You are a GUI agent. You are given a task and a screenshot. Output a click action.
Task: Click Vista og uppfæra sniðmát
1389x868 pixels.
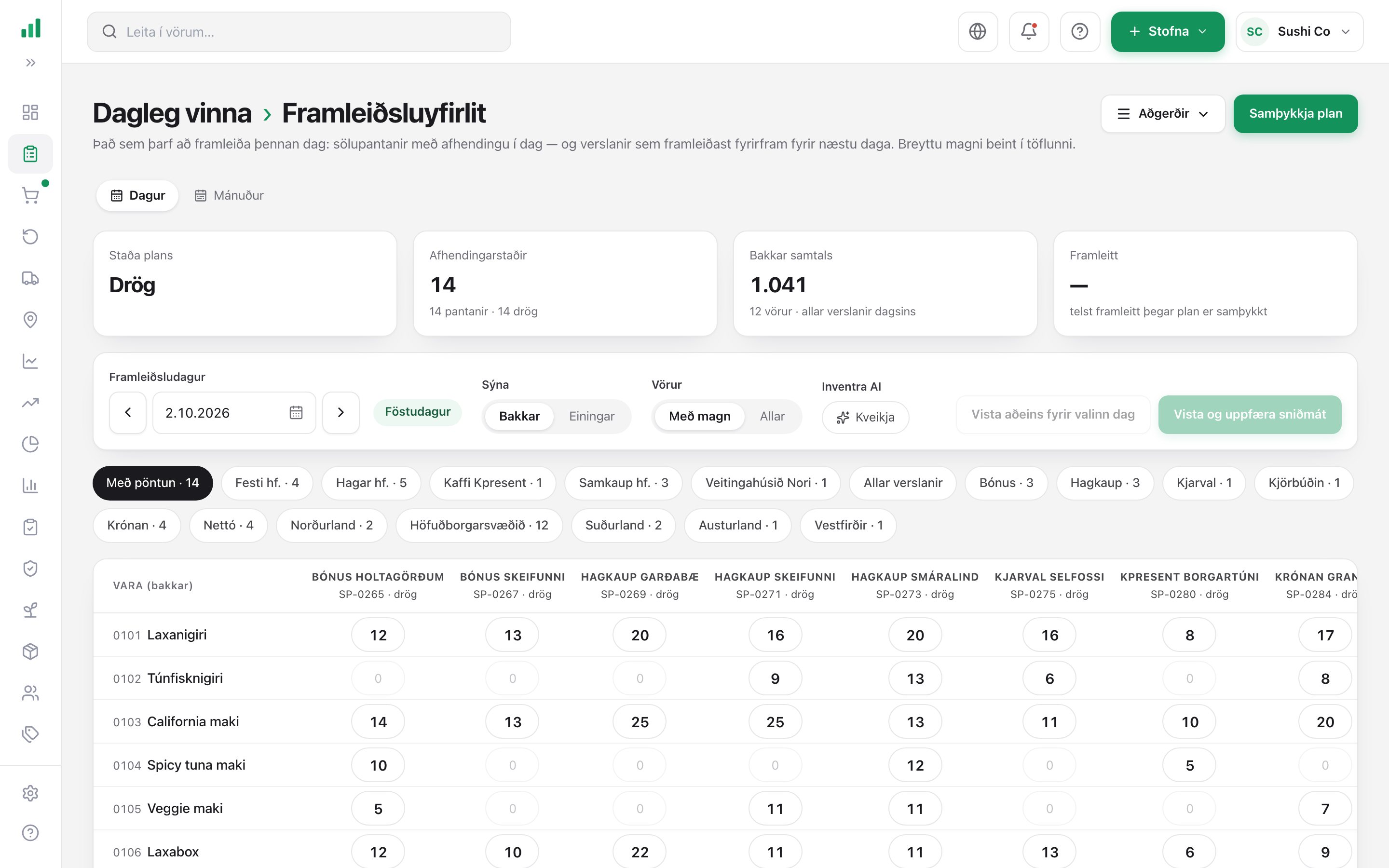tap(1250, 415)
